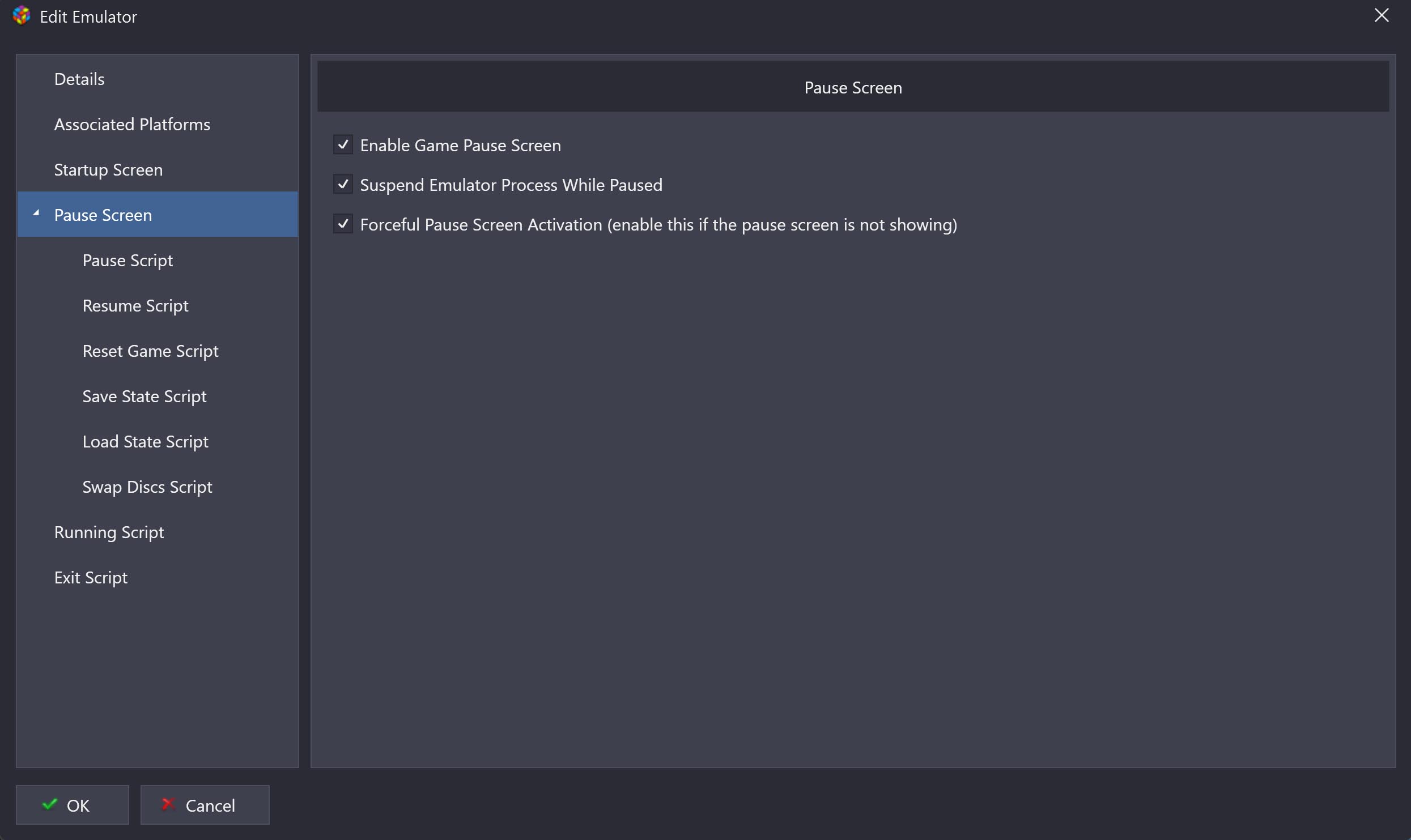Uncheck Suspend Emulator Process While Paused
The width and height of the screenshot is (1411, 840).
point(343,185)
